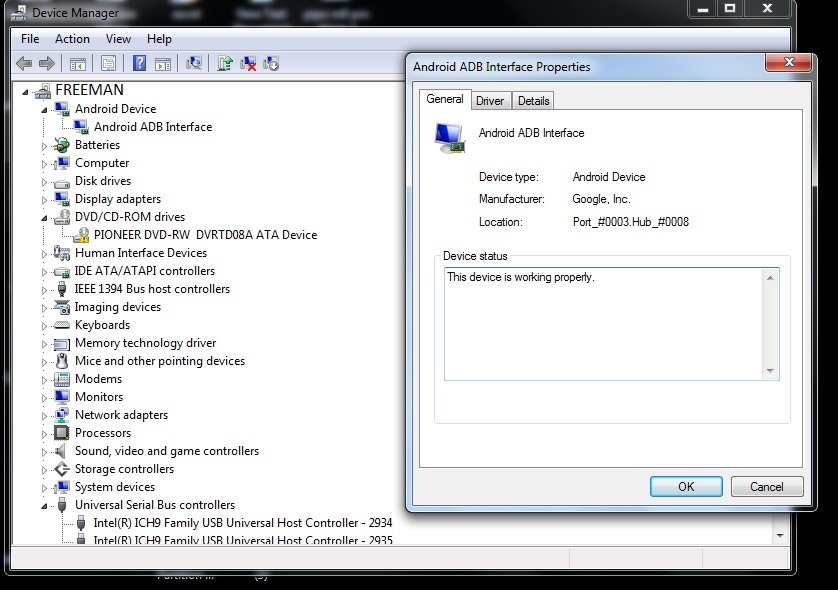Select Intel ICH9 USB Host Controller - 2934
Image resolution: width=838 pixels, height=590 pixels.
pyautogui.click(x=243, y=523)
